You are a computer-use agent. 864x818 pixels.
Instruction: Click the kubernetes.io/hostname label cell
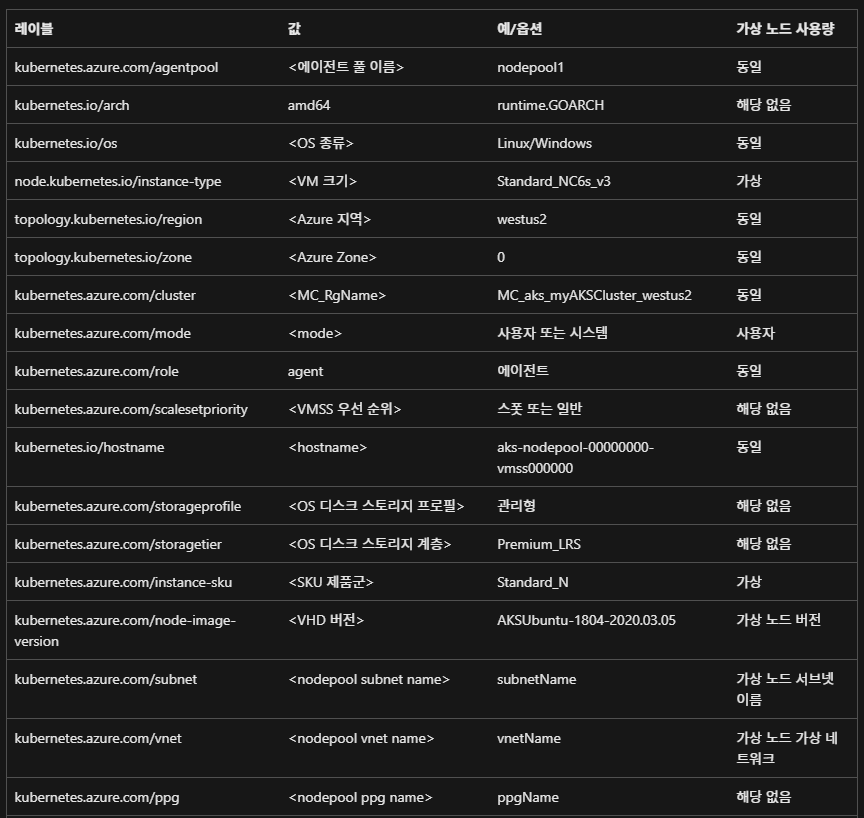pos(89,447)
